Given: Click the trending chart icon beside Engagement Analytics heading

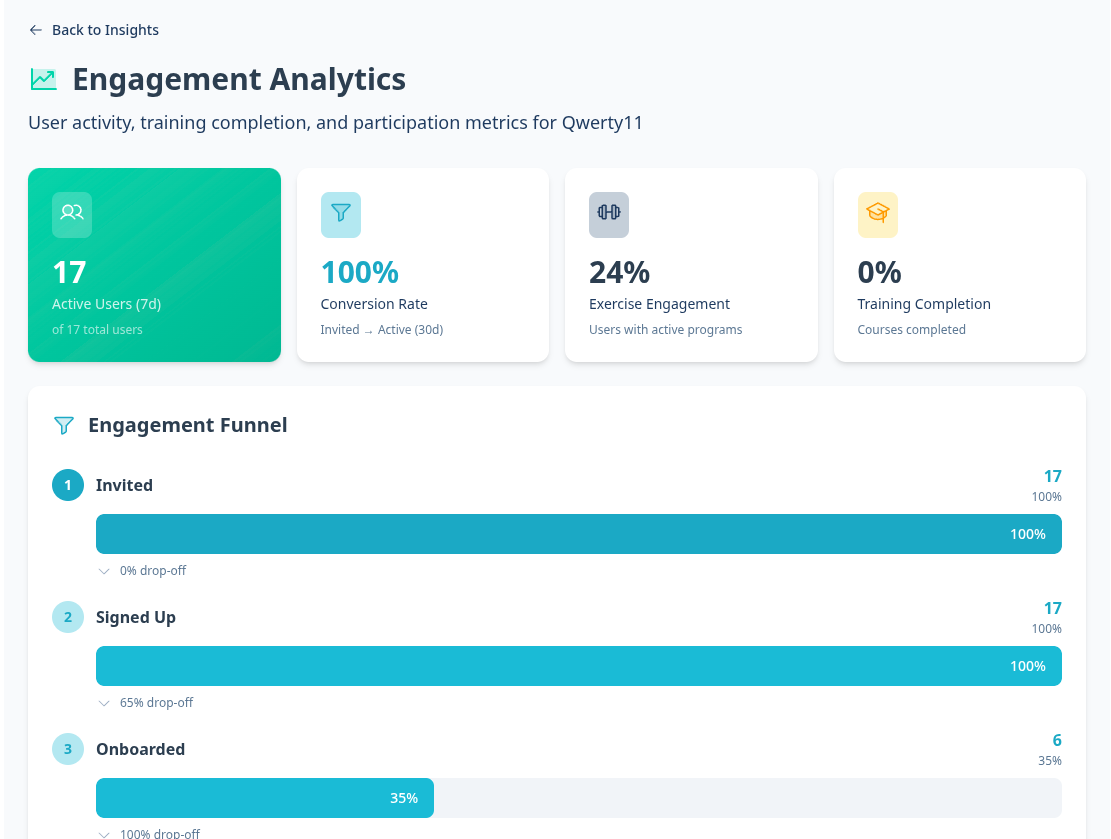Looking at the screenshot, I should coord(42,77).
